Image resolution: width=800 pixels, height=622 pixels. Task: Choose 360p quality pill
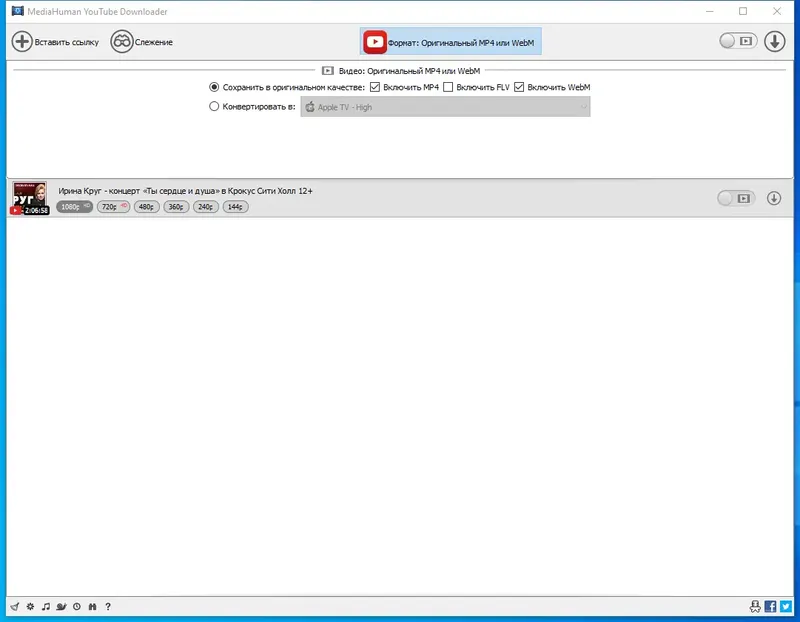click(177, 207)
